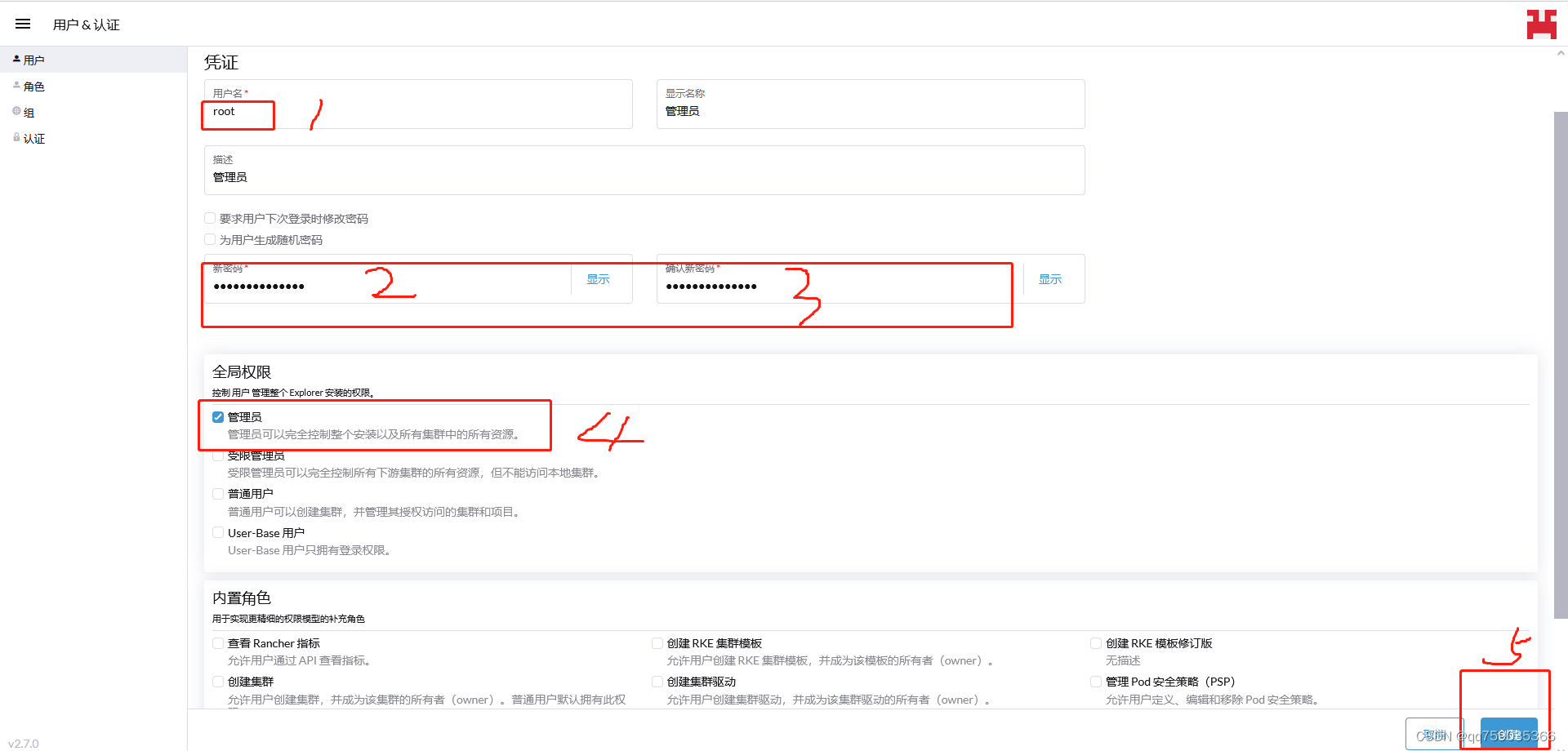The height and width of the screenshot is (751, 1568).
Task: Check the User-Base 用户 permission
Action: point(218,532)
